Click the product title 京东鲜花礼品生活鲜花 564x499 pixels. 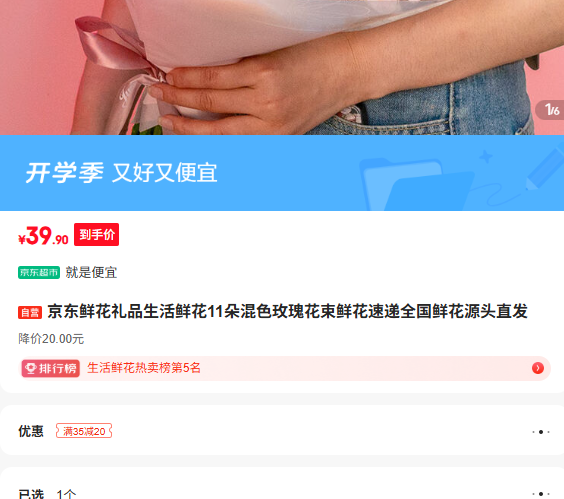[x=287, y=312]
